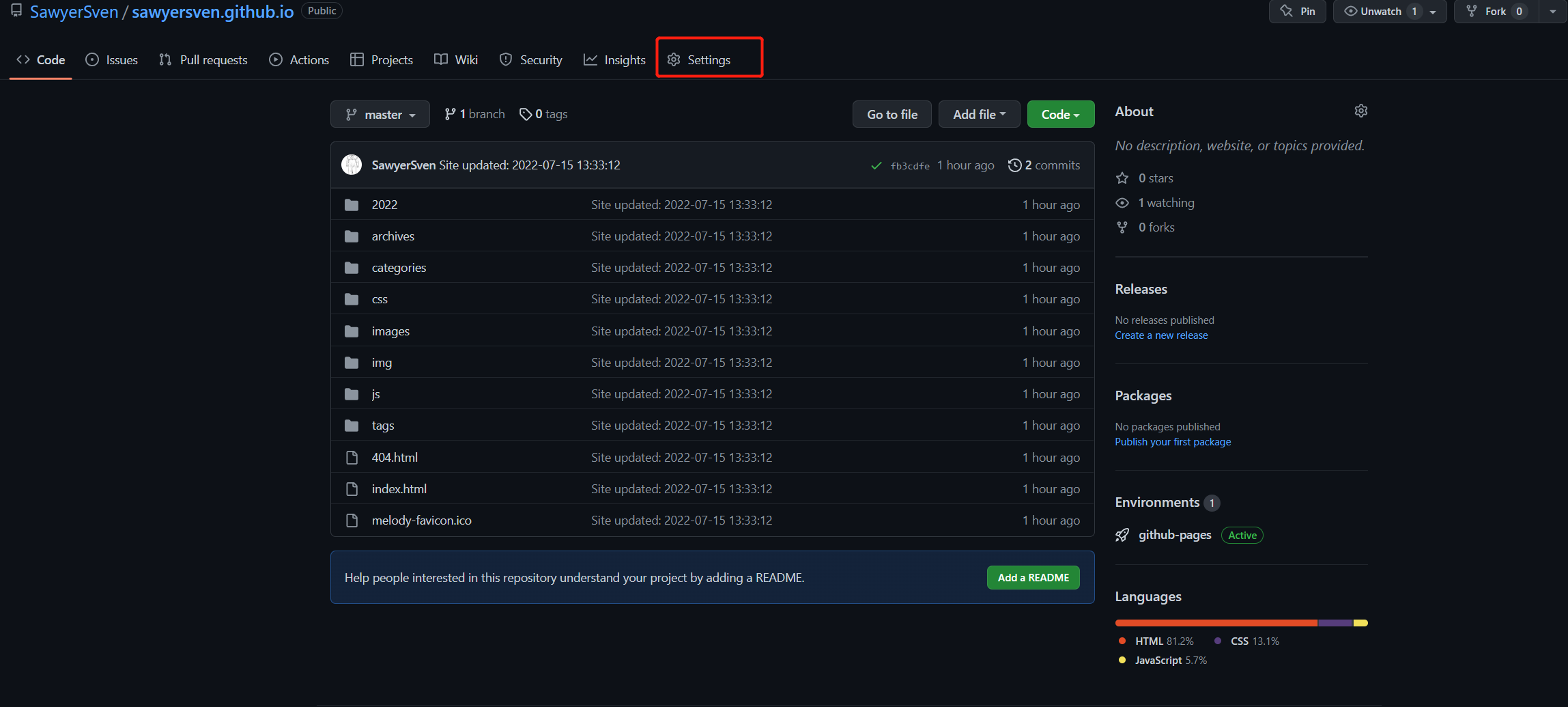Expand the Fork options dropdown arrow

[1553, 11]
